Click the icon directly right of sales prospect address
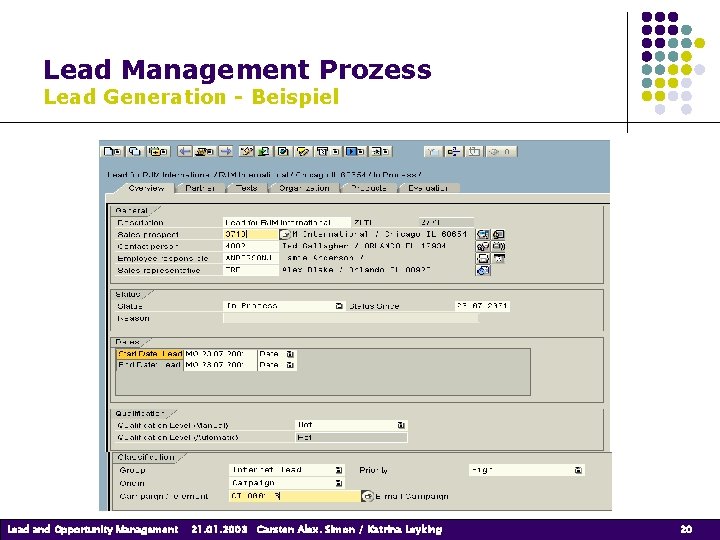The image size is (720, 540). (483, 235)
